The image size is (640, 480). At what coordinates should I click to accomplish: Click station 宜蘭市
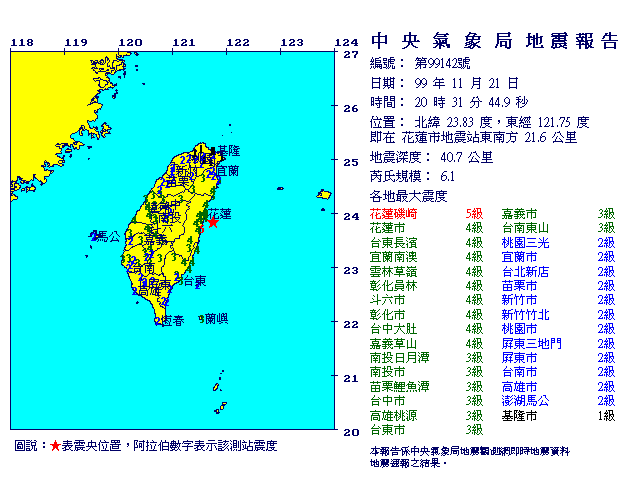pos(519,257)
